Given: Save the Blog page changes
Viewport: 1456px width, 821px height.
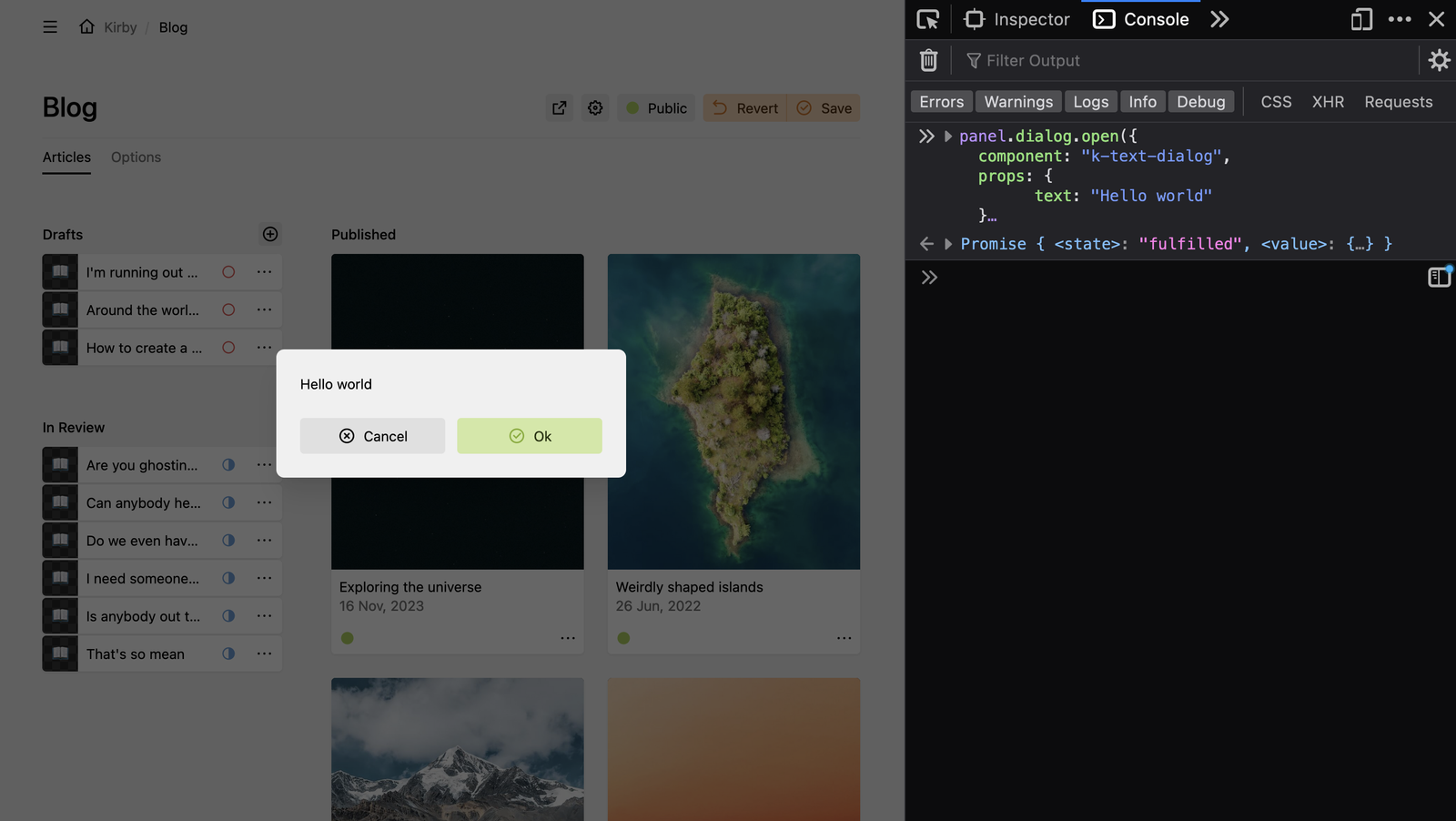Looking at the screenshot, I should 824,108.
